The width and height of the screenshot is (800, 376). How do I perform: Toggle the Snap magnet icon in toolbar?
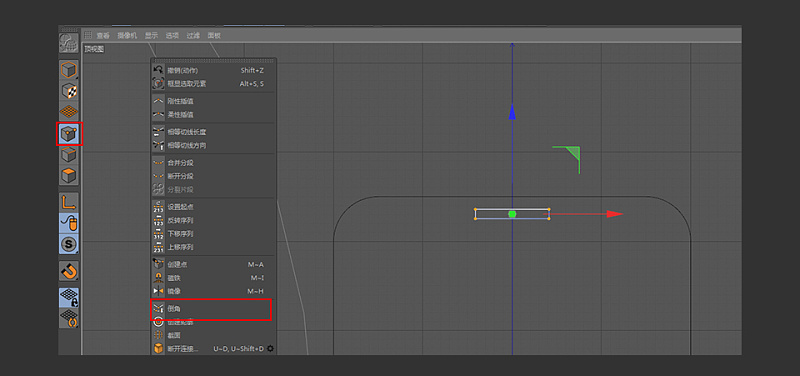point(68,271)
